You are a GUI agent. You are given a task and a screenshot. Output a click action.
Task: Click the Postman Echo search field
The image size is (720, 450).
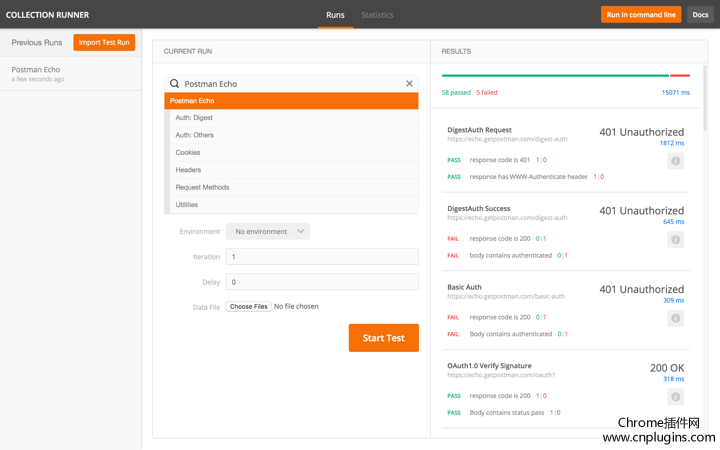[x=292, y=84]
